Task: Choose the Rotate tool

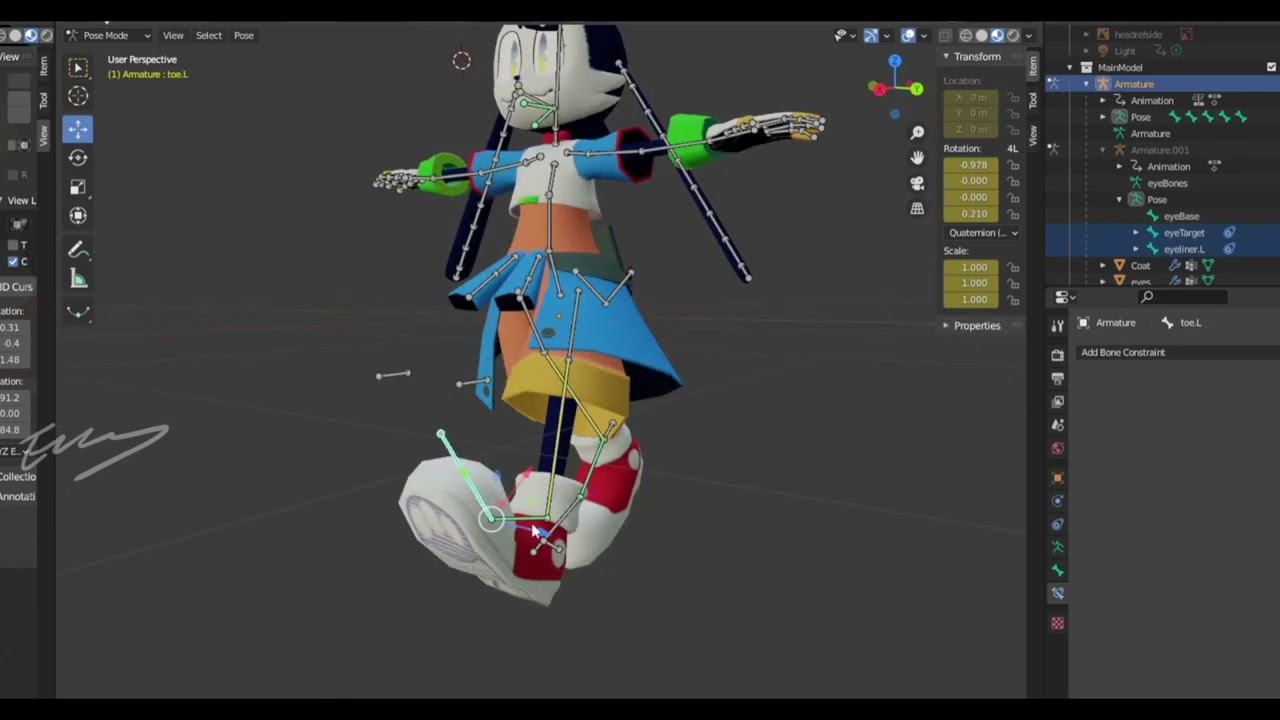Action: pyautogui.click(x=78, y=157)
